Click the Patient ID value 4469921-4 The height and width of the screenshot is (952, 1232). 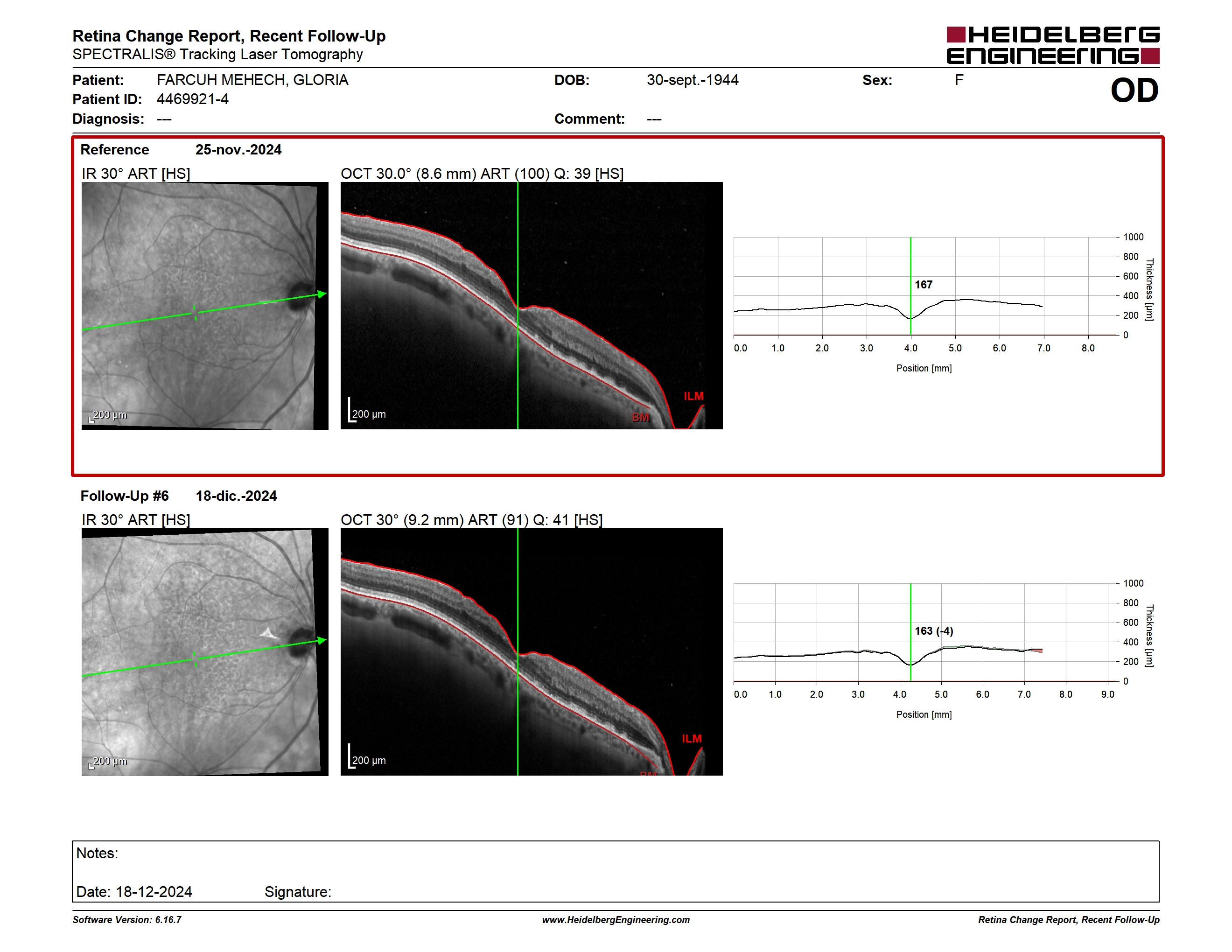click(193, 99)
